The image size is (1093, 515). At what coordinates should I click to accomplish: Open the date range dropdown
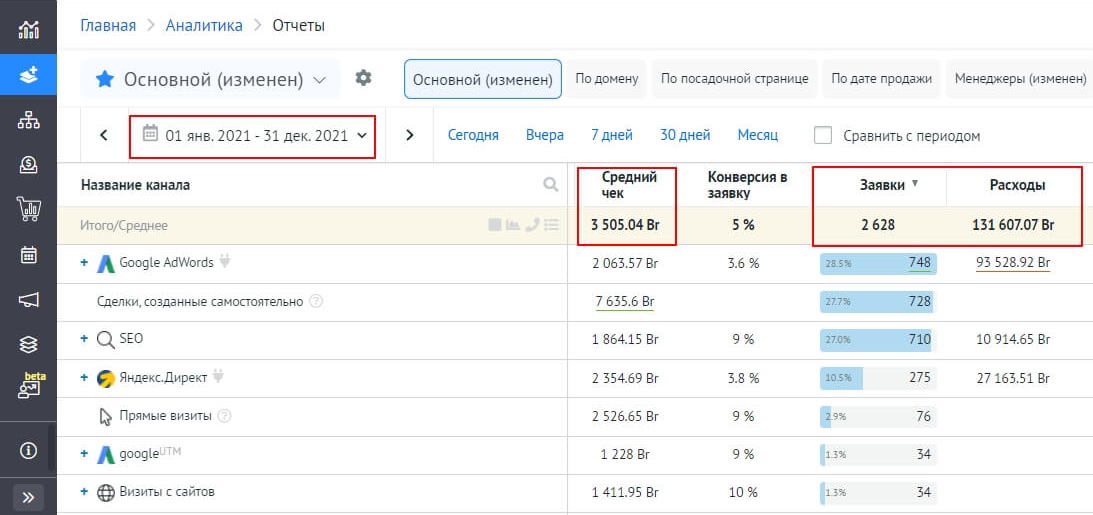253,135
